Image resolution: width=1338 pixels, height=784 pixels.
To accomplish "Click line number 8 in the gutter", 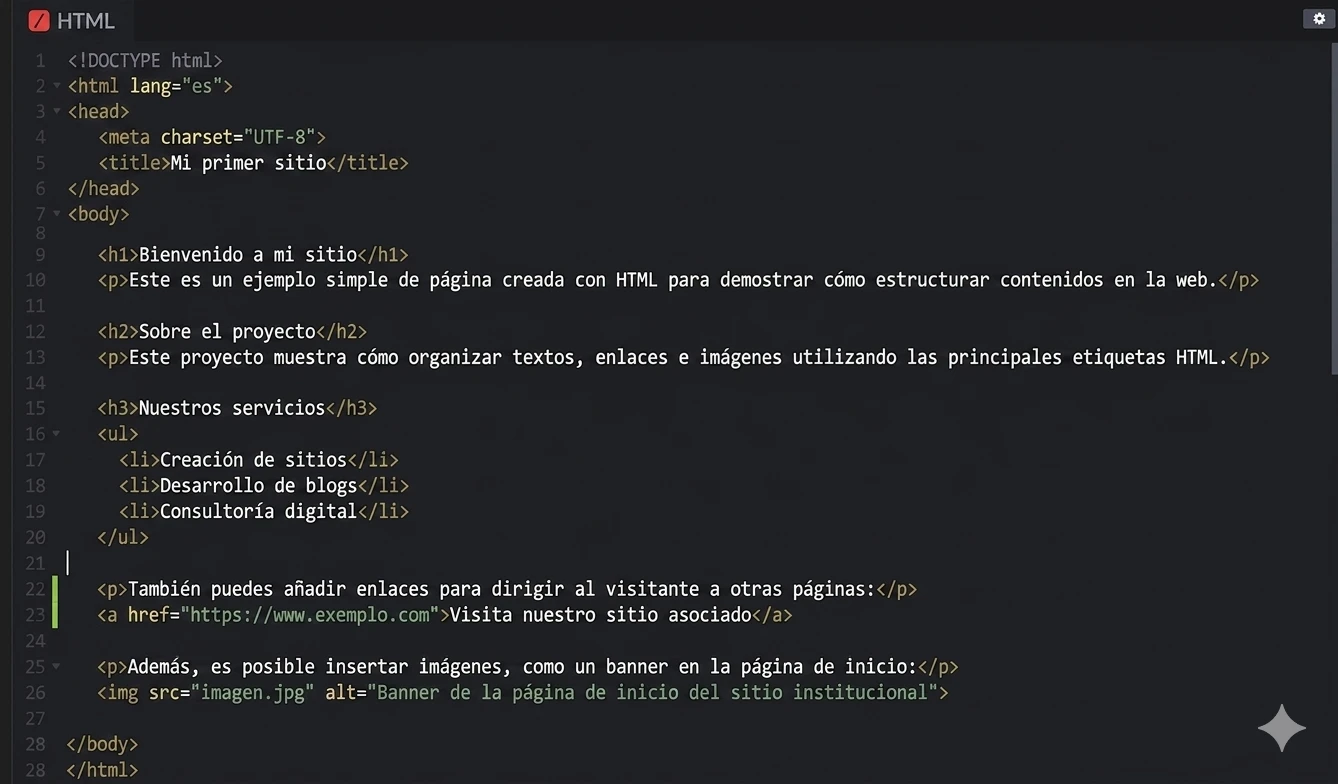I will [x=41, y=233].
